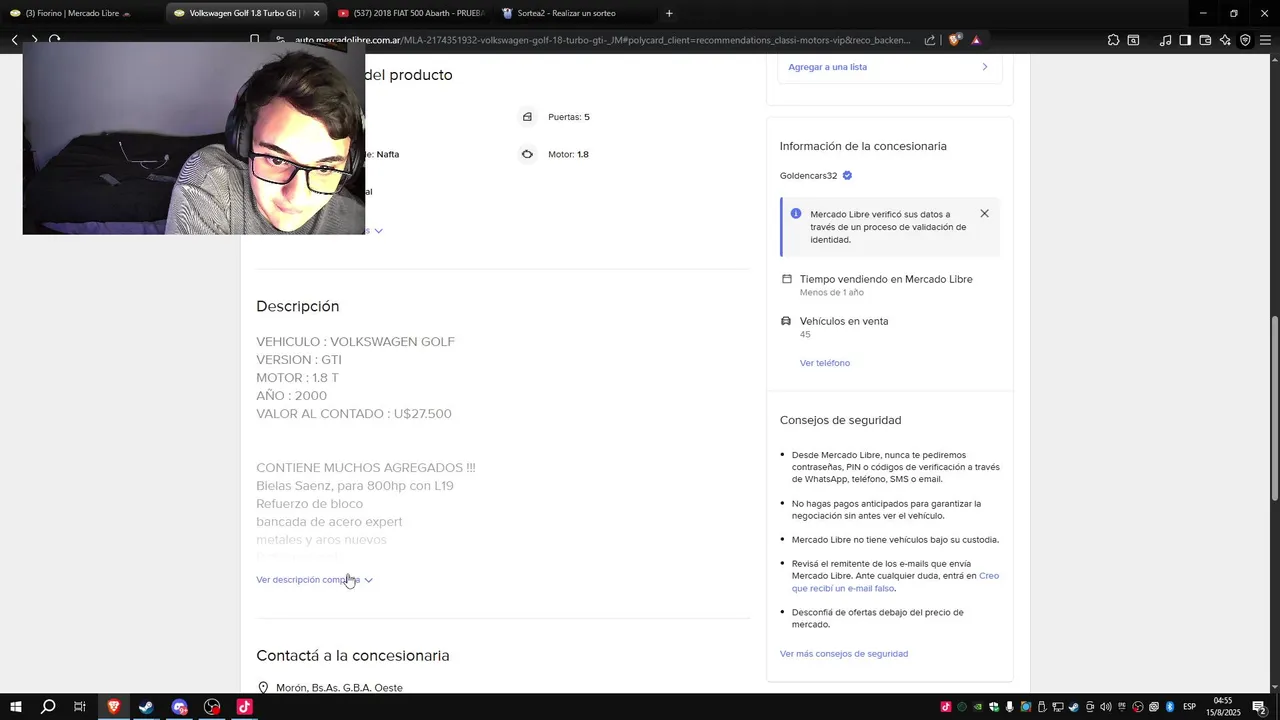The width and height of the screenshot is (1280, 720).
Task: Click the Goldencars32 seller name
Action: click(x=808, y=176)
